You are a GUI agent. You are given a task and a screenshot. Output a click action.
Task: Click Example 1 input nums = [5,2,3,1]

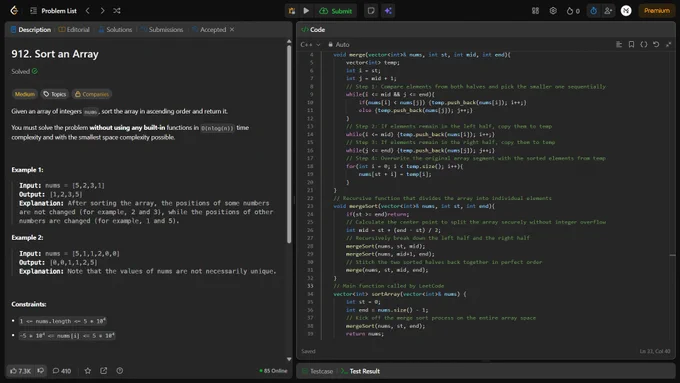(x=62, y=185)
